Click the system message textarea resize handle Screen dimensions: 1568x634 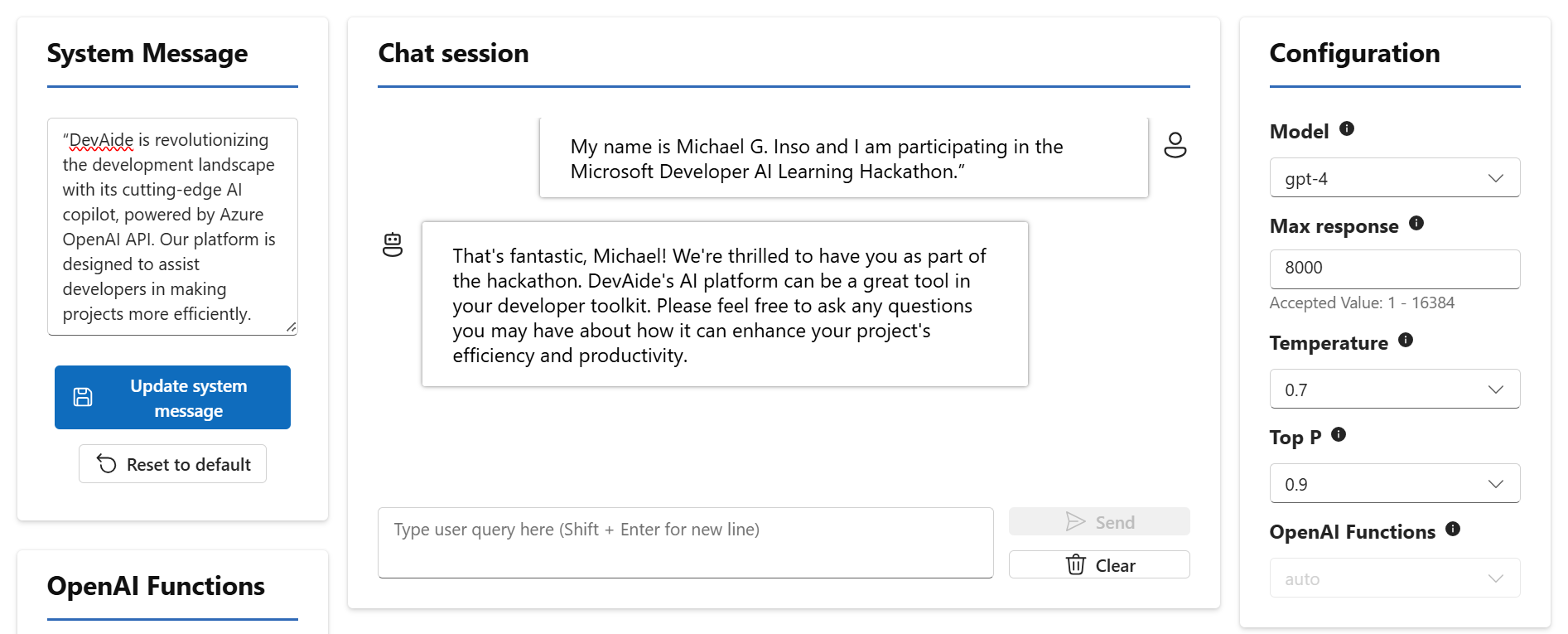[292, 328]
